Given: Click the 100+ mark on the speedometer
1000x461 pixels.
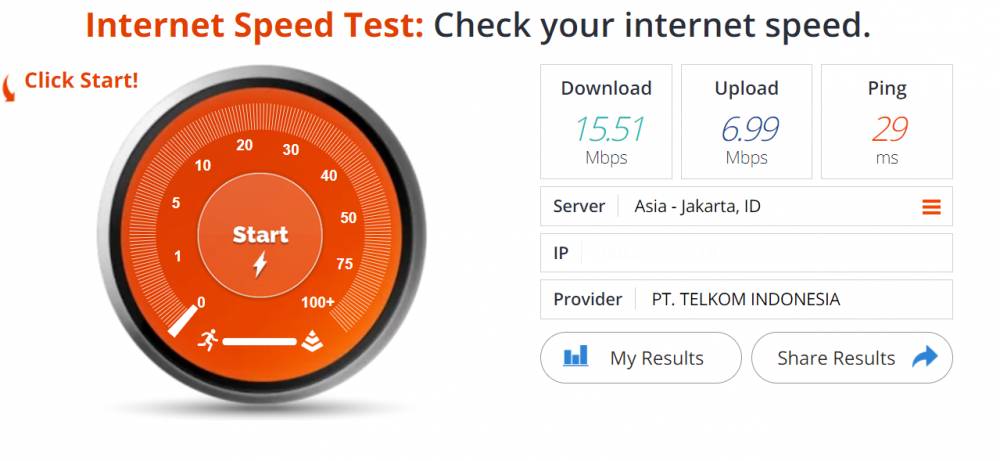Looking at the screenshot, I should pyautogui.click(x=318, y=302).
